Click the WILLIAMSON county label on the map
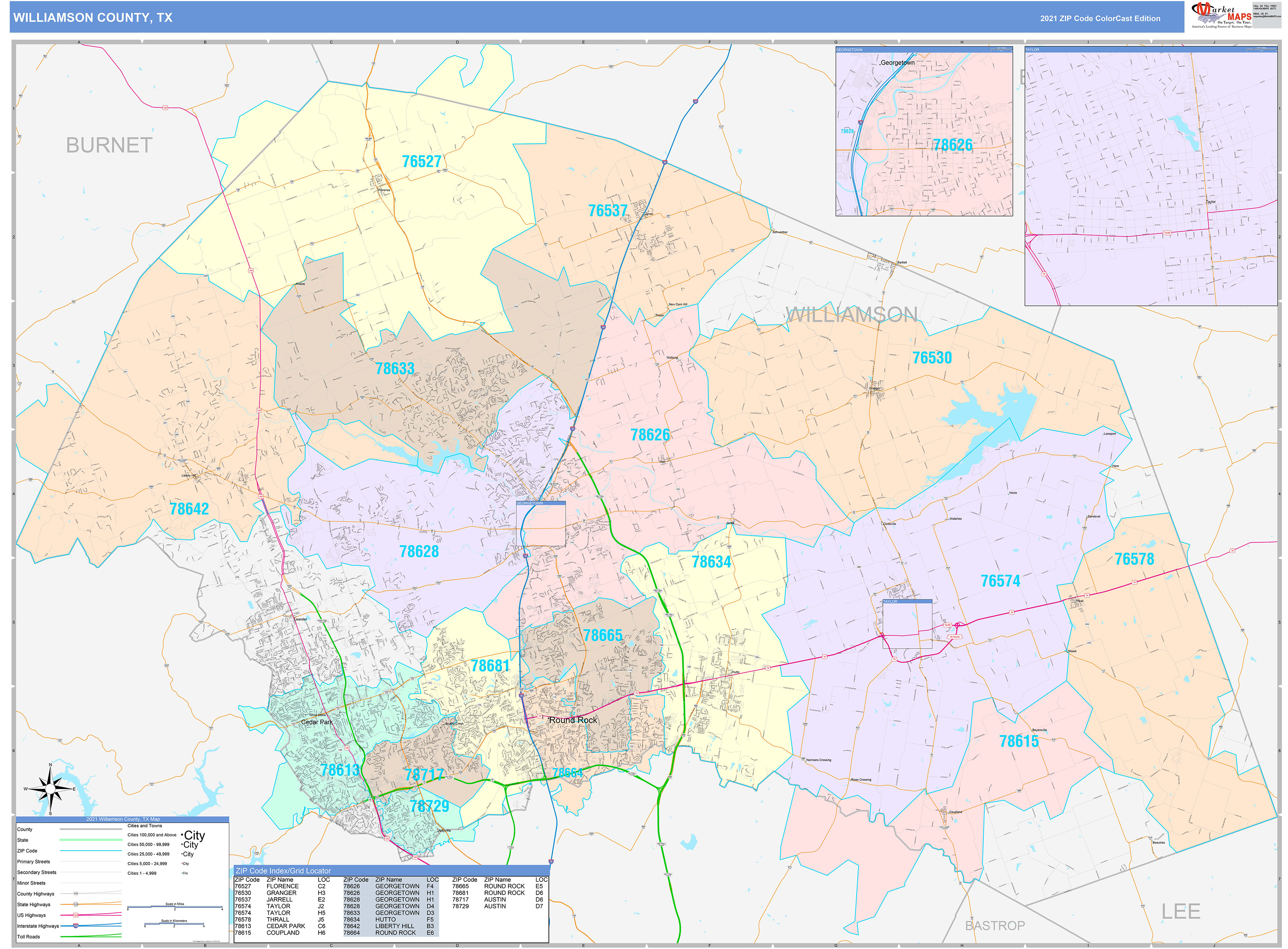 click(851, 314)
